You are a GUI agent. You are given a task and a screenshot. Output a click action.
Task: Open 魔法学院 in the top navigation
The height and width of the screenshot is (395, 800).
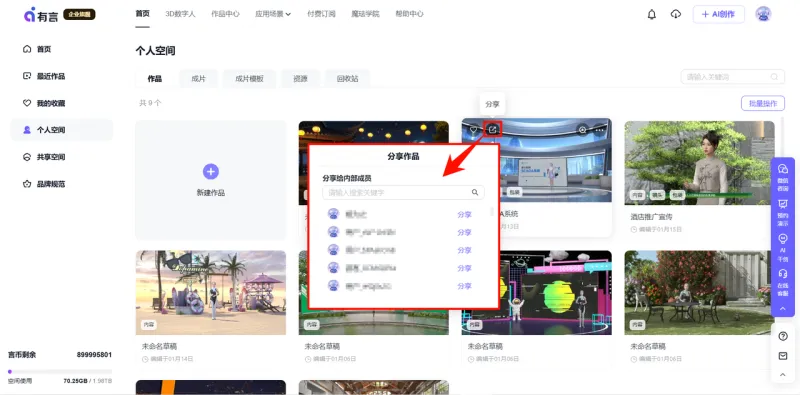click(x=365, y=14)
